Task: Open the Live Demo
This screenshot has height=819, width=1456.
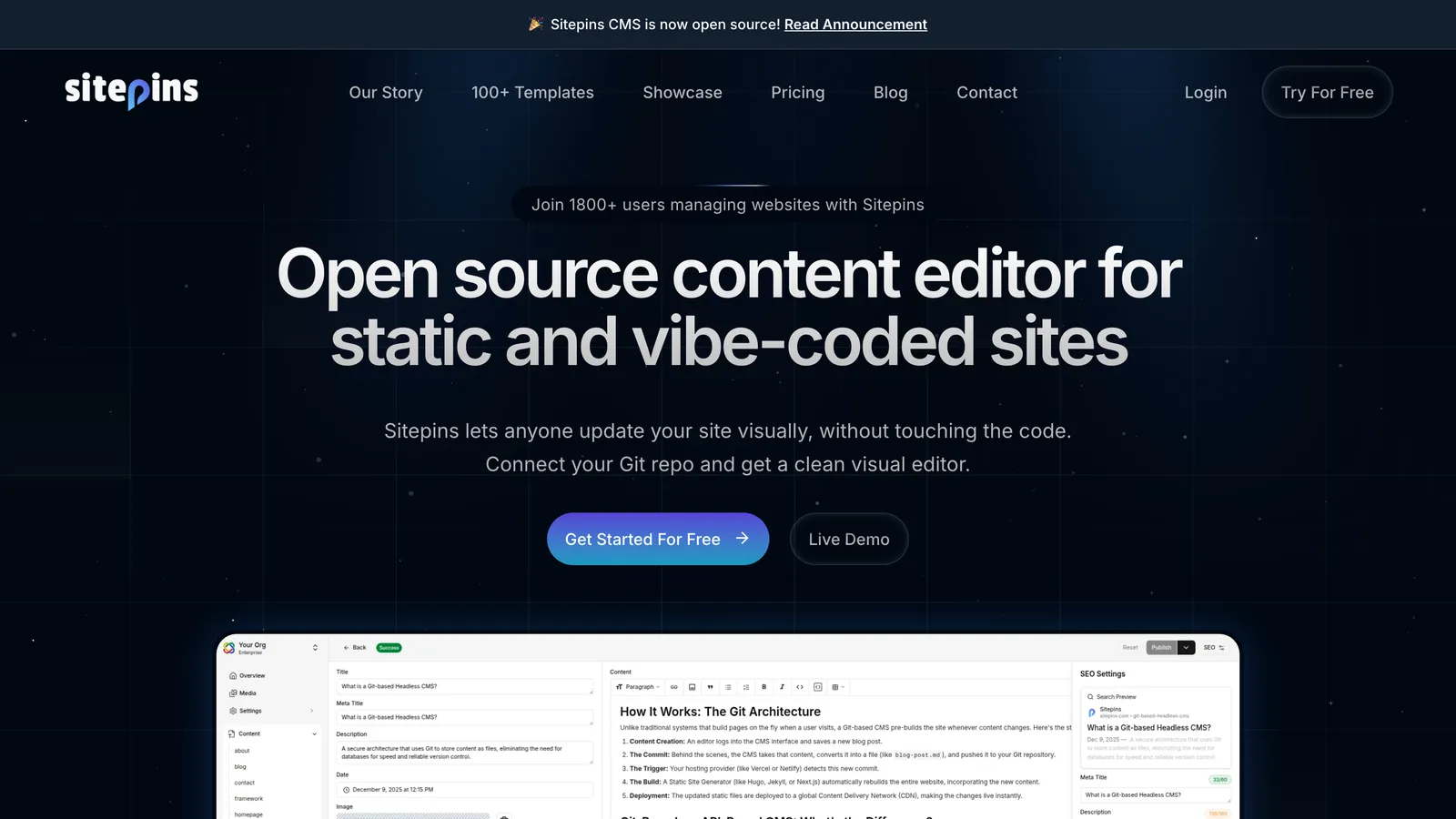Action: [x=849, y=539]
